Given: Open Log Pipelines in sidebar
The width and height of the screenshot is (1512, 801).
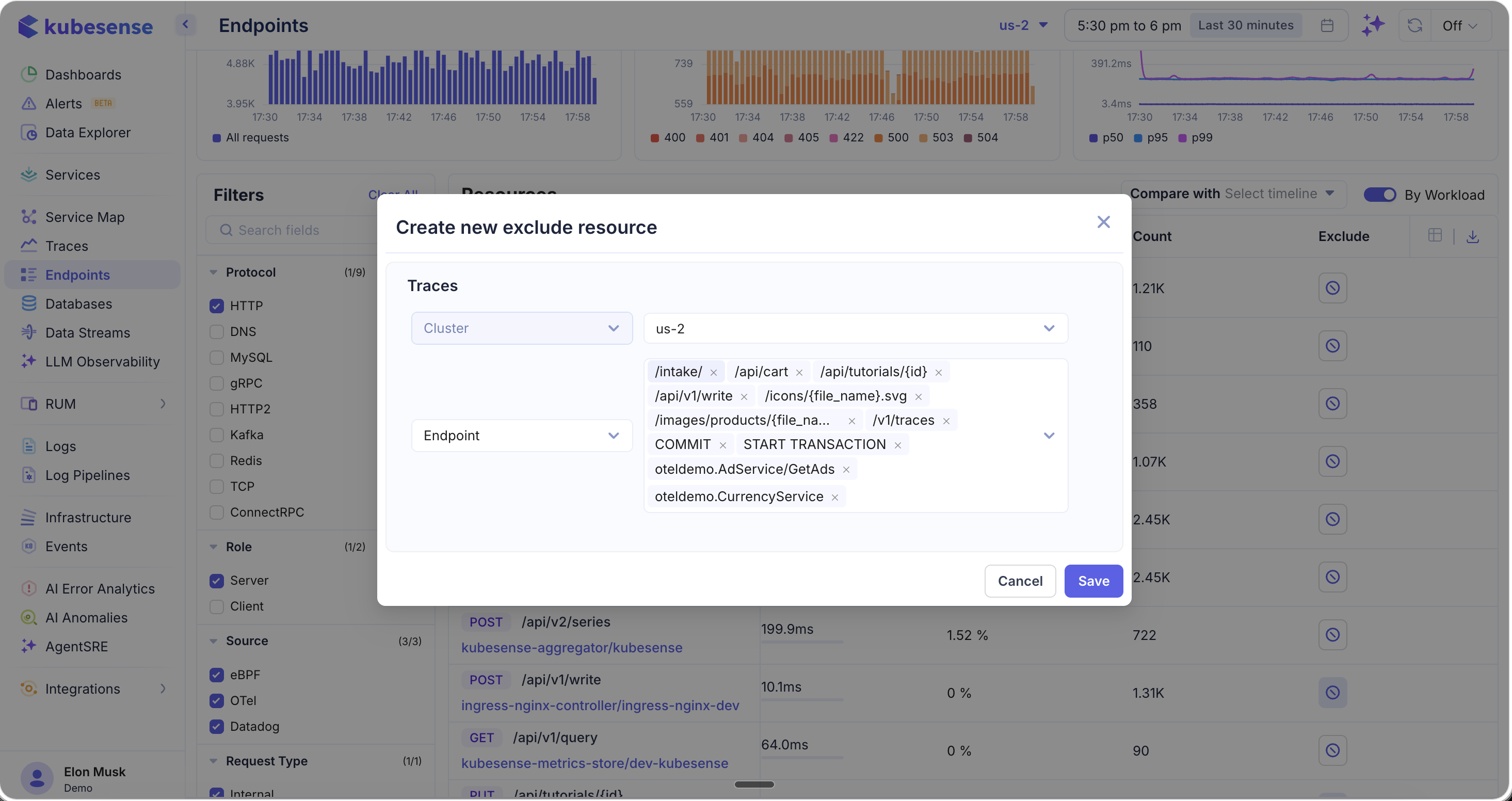Looking at the screenshot, I should click(87, 475).
